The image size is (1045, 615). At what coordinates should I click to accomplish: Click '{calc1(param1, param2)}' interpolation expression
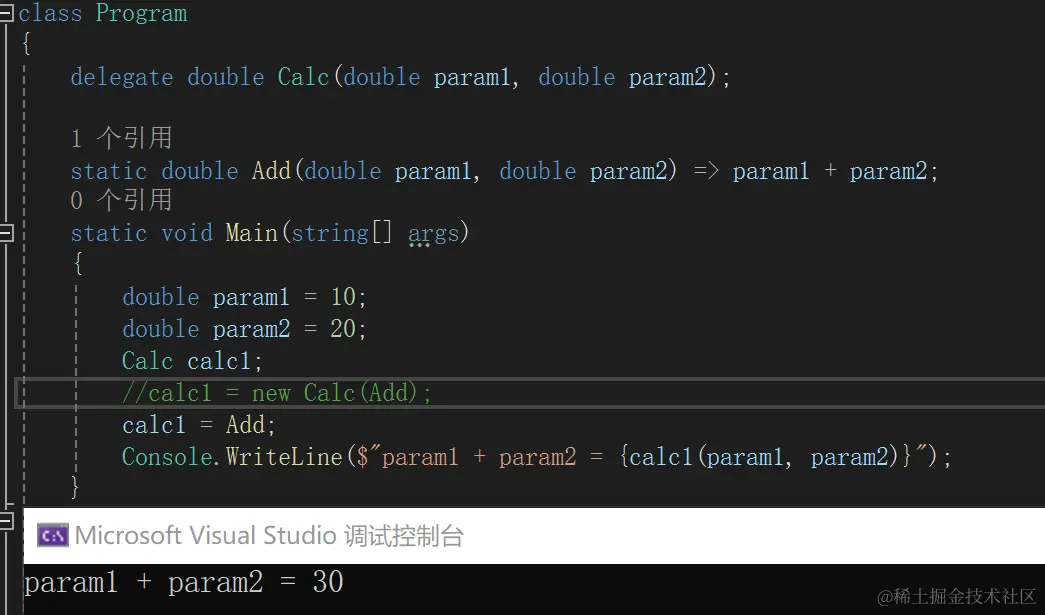click(x=765, y=457)
